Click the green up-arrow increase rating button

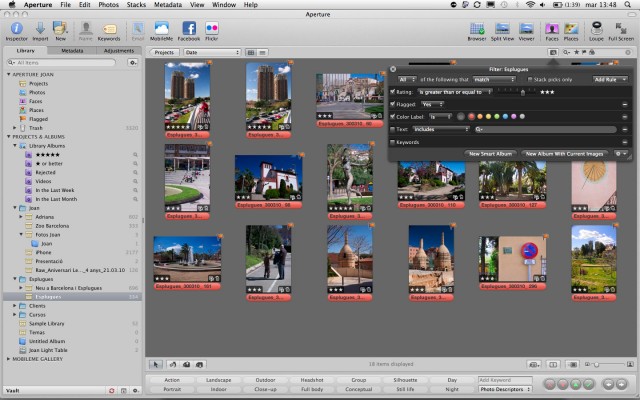(576, 384)
